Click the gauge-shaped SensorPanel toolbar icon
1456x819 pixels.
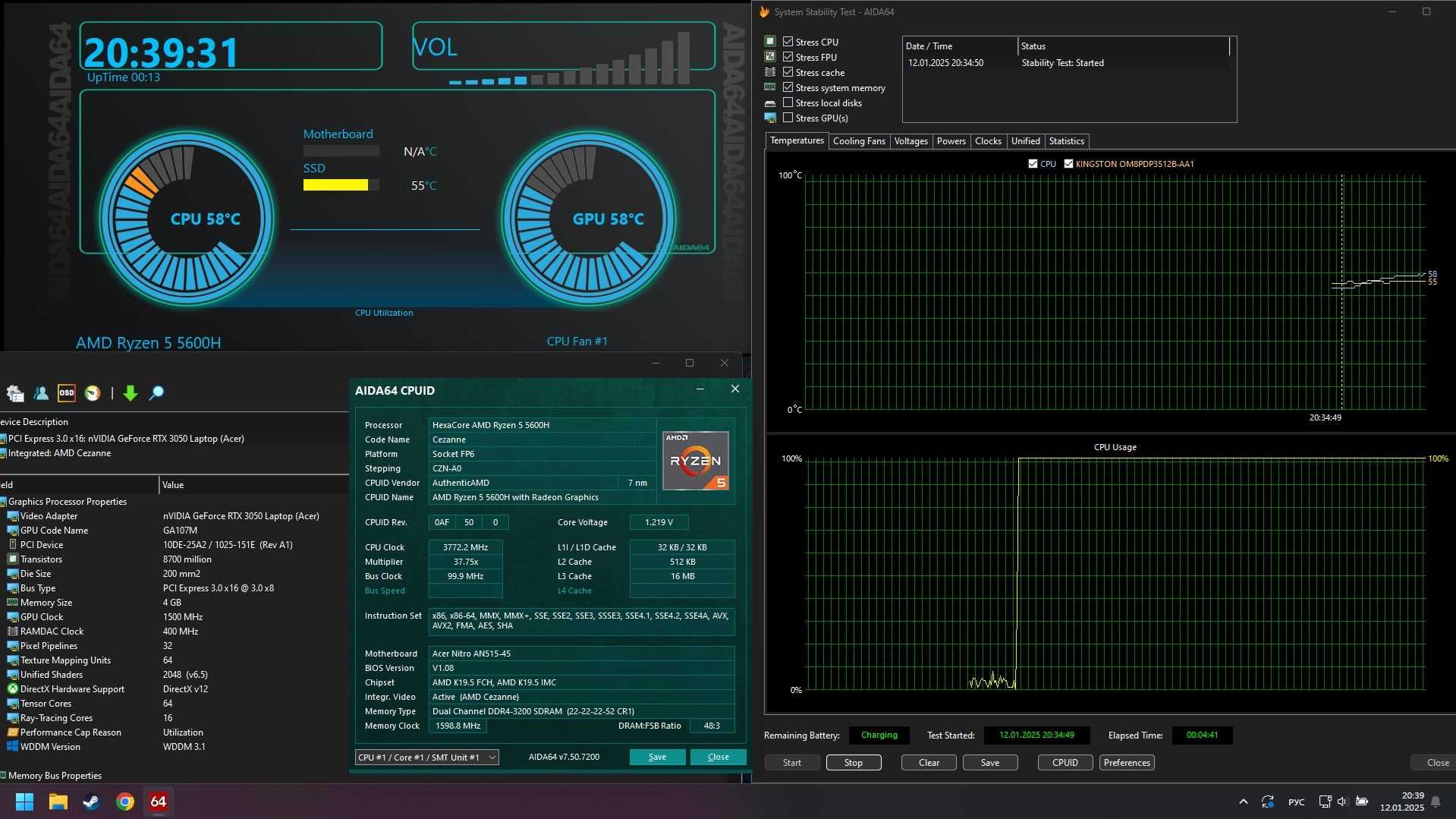pos(93,392)
